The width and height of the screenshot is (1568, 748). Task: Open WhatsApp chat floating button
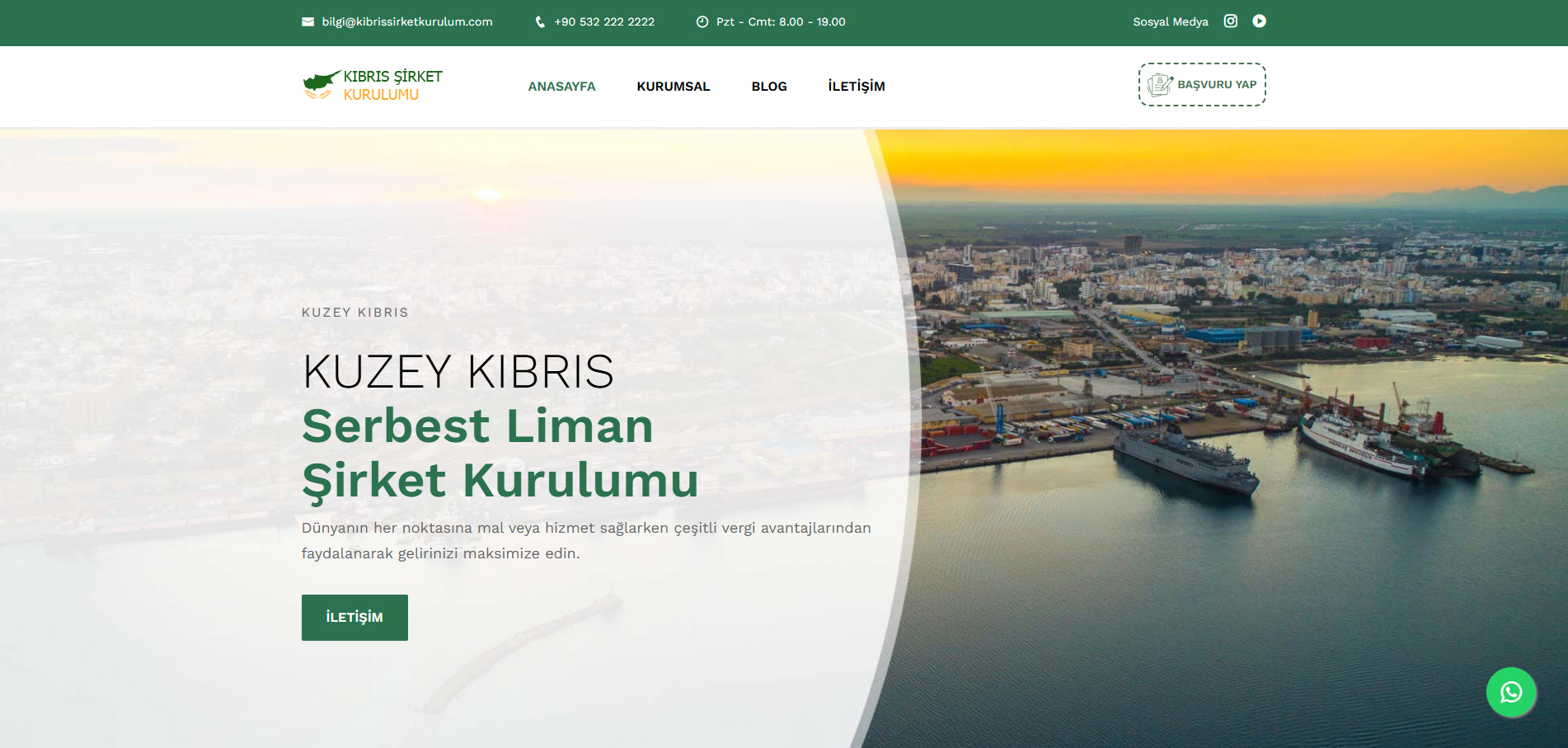click(1510, 692)
